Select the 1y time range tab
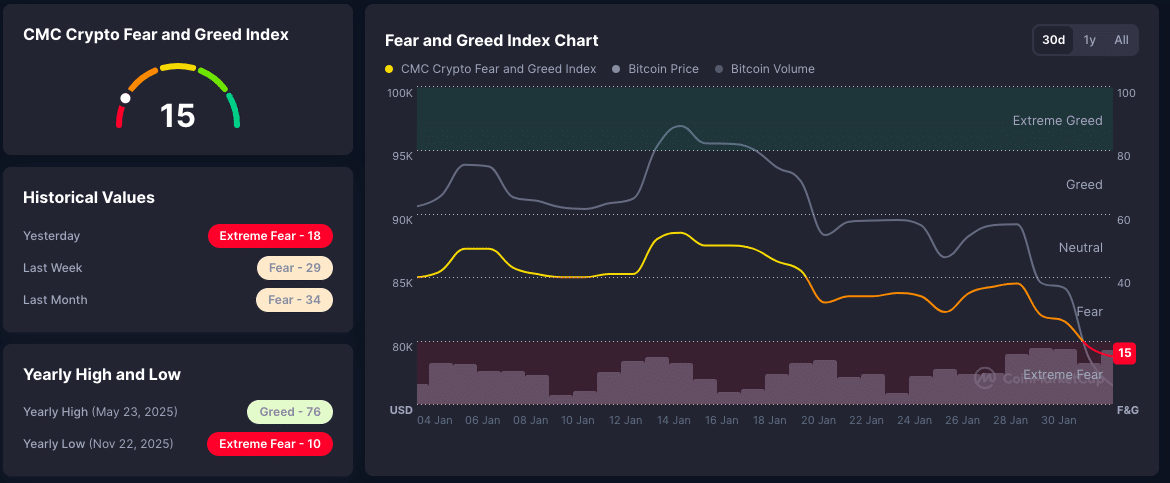The image size is (1170, 483). coord(1090,40)
